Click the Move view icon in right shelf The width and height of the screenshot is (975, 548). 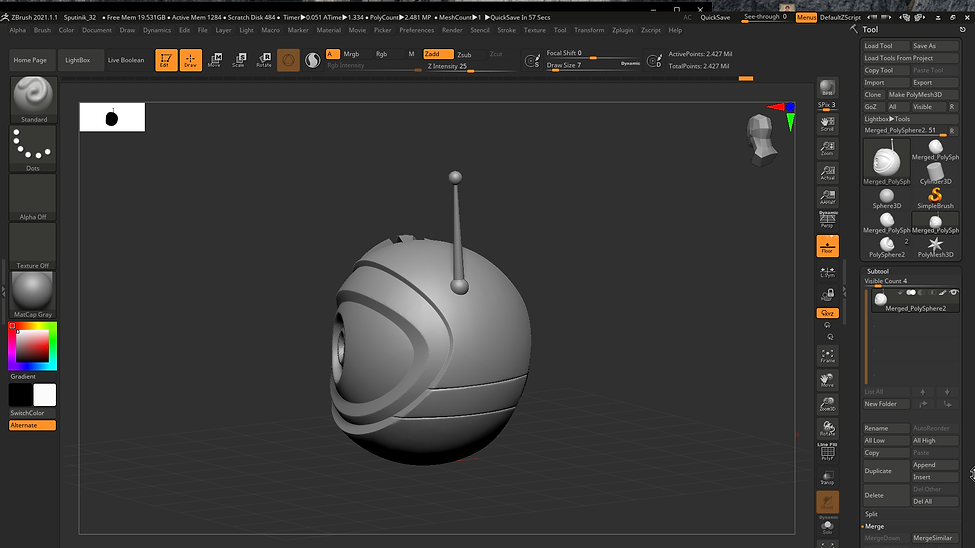[x=827, y=380]
